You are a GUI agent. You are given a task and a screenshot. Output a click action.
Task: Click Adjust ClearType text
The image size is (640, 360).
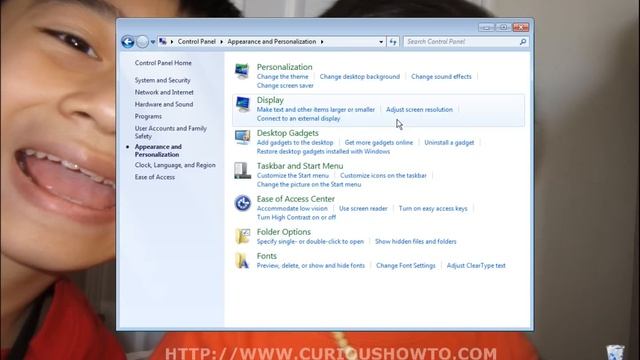pyautogui.click(x=476, y=266)
